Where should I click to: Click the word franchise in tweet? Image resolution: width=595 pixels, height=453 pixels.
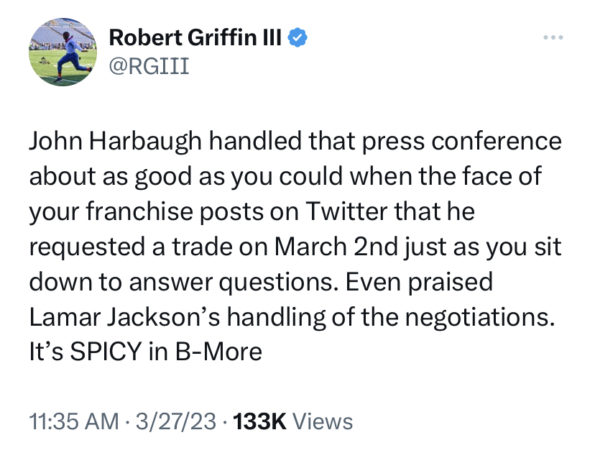tap(139, 211)
